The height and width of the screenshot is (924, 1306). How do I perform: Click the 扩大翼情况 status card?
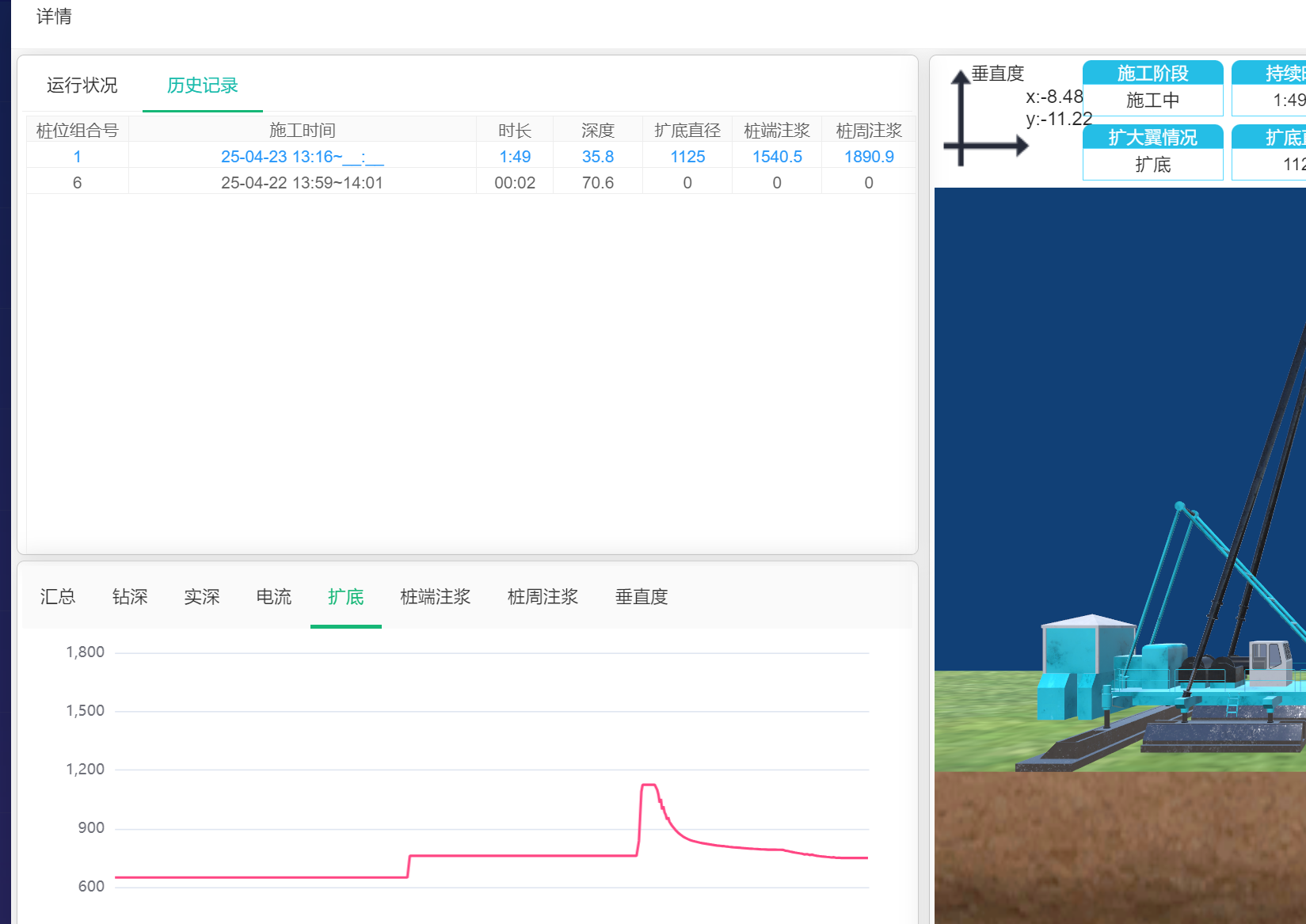click(x=1152, y=152)
